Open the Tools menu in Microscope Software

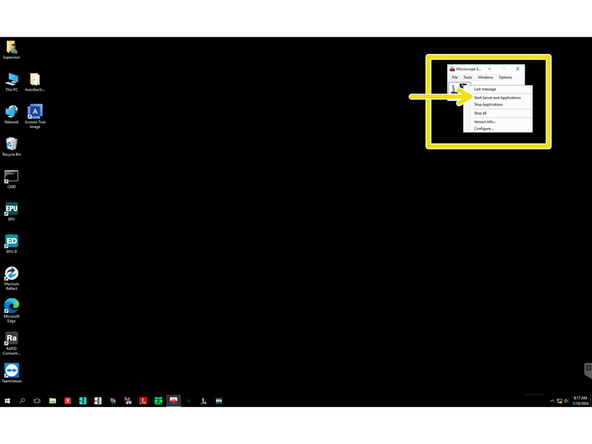tap(468, 77)
